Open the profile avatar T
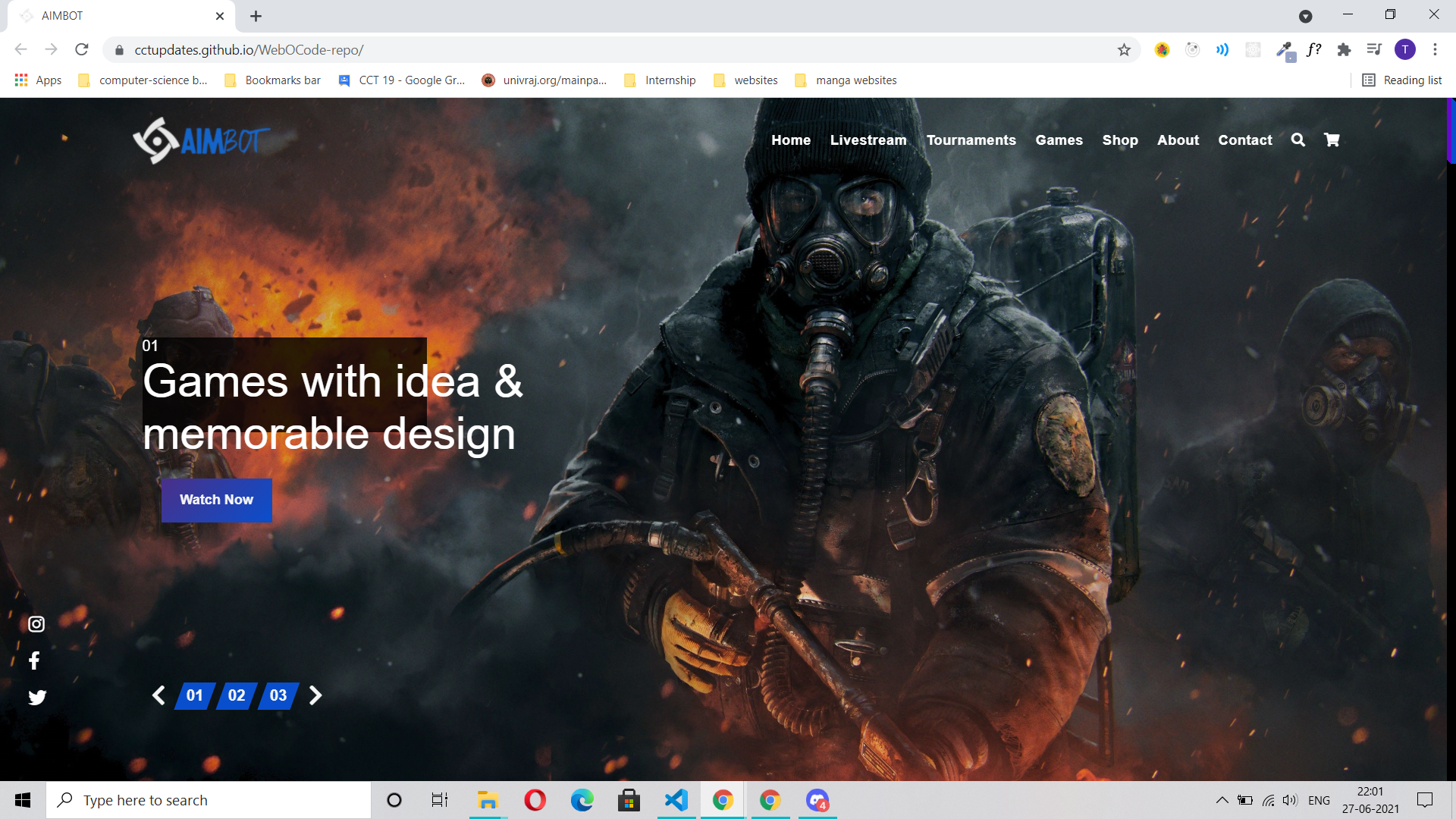Viewport: 1456px width, 819px height. point(1405,50)
